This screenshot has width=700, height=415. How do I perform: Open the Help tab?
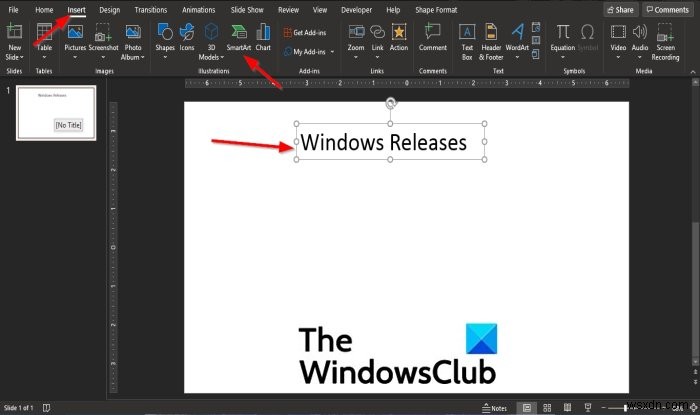coord(393,9)
